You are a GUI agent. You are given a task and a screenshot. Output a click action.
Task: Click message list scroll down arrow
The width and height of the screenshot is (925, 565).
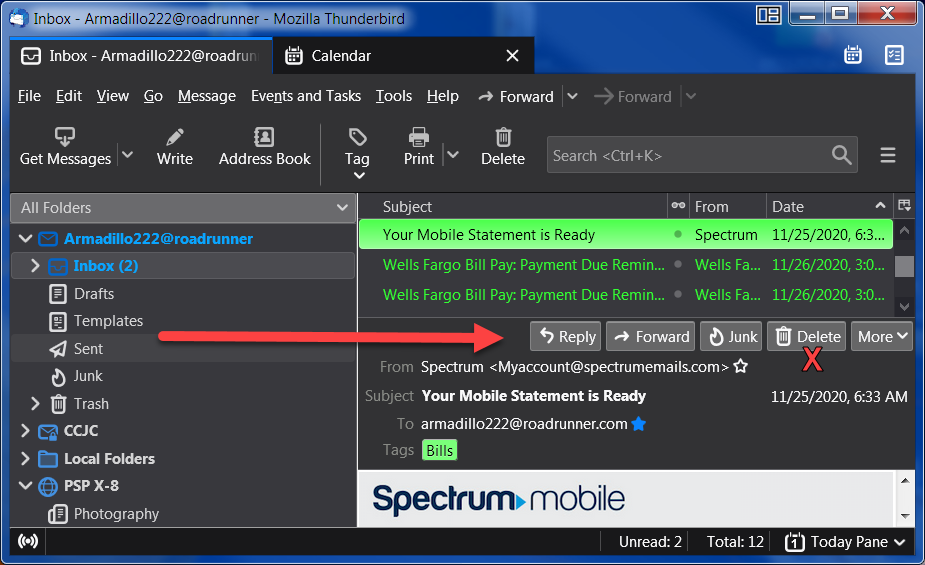tap(904, 306)
